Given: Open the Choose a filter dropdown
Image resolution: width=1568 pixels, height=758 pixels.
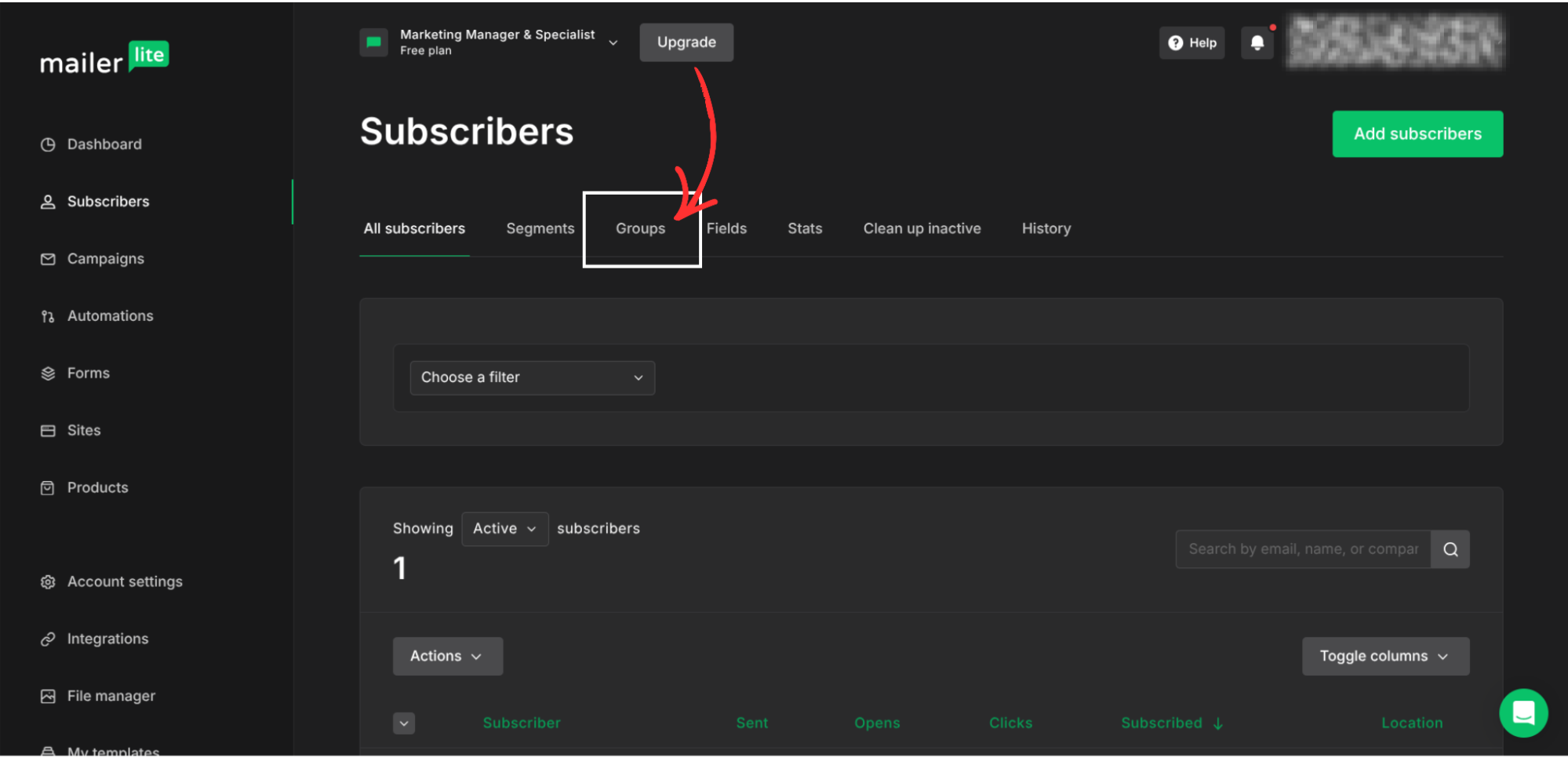Looking at the screenshot, I should point(532,377).
